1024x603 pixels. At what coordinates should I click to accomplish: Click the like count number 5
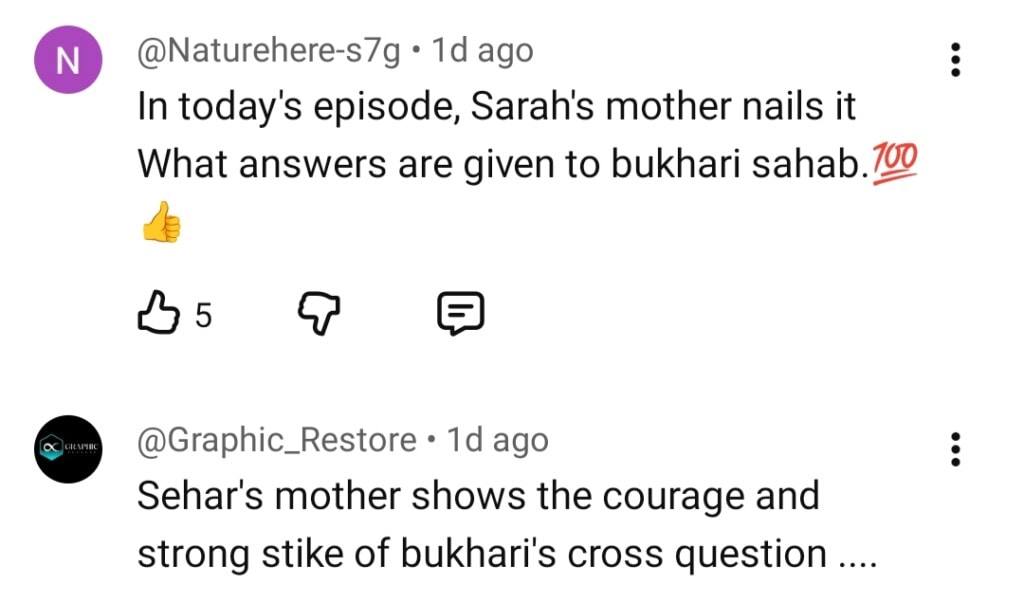[x=203, y=316]
